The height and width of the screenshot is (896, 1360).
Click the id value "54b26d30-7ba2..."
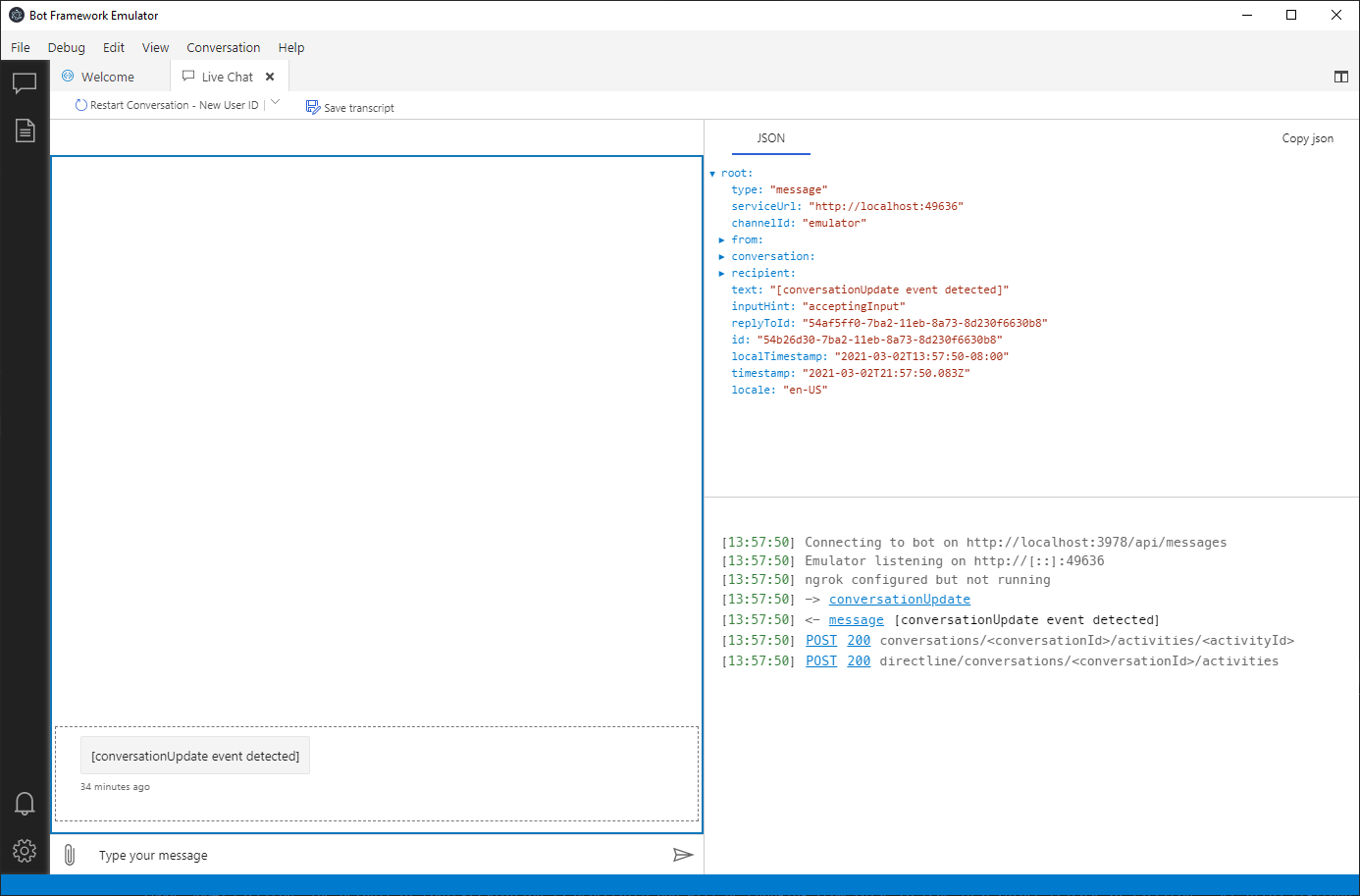(x=879, y=341)
